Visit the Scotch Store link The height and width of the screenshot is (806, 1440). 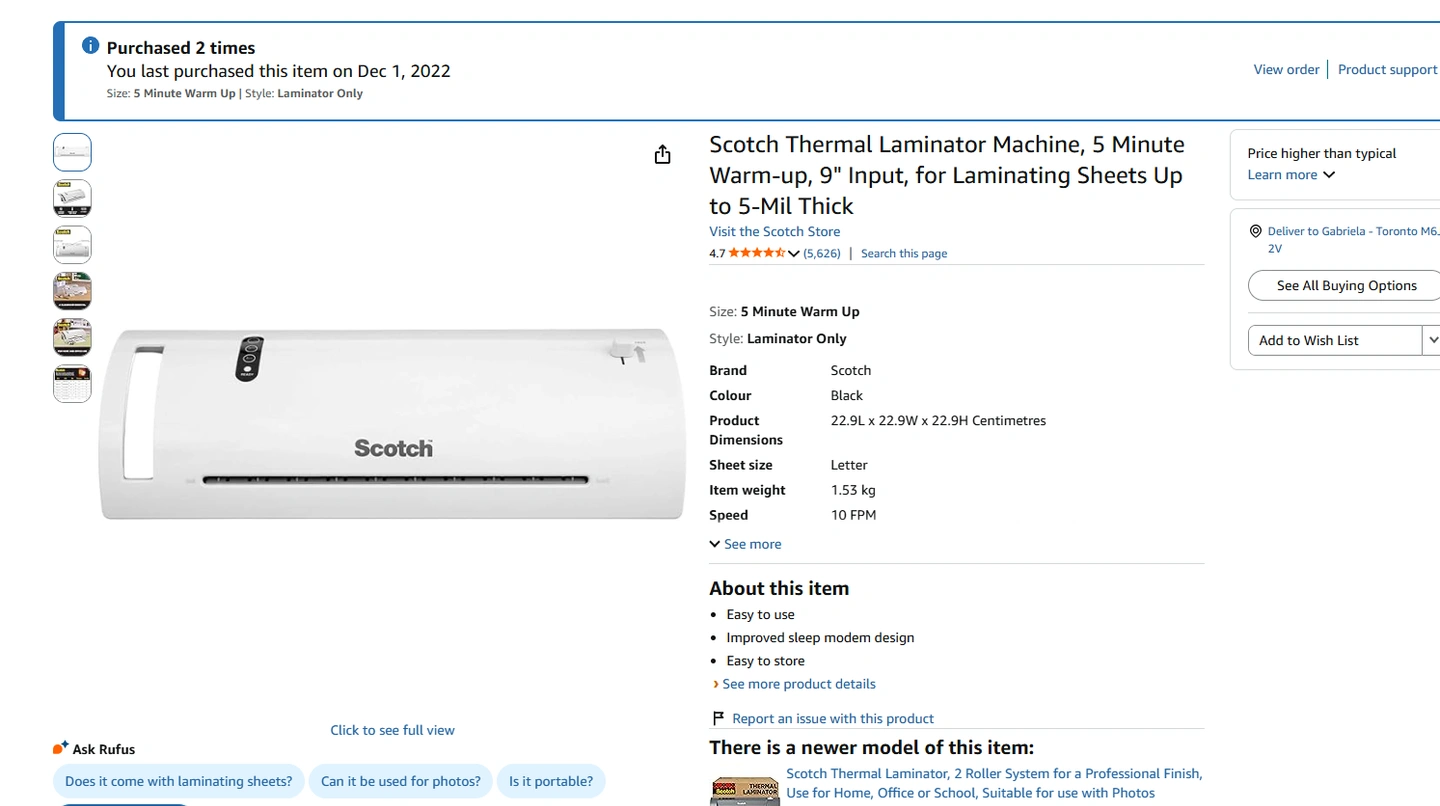[774, 231]
